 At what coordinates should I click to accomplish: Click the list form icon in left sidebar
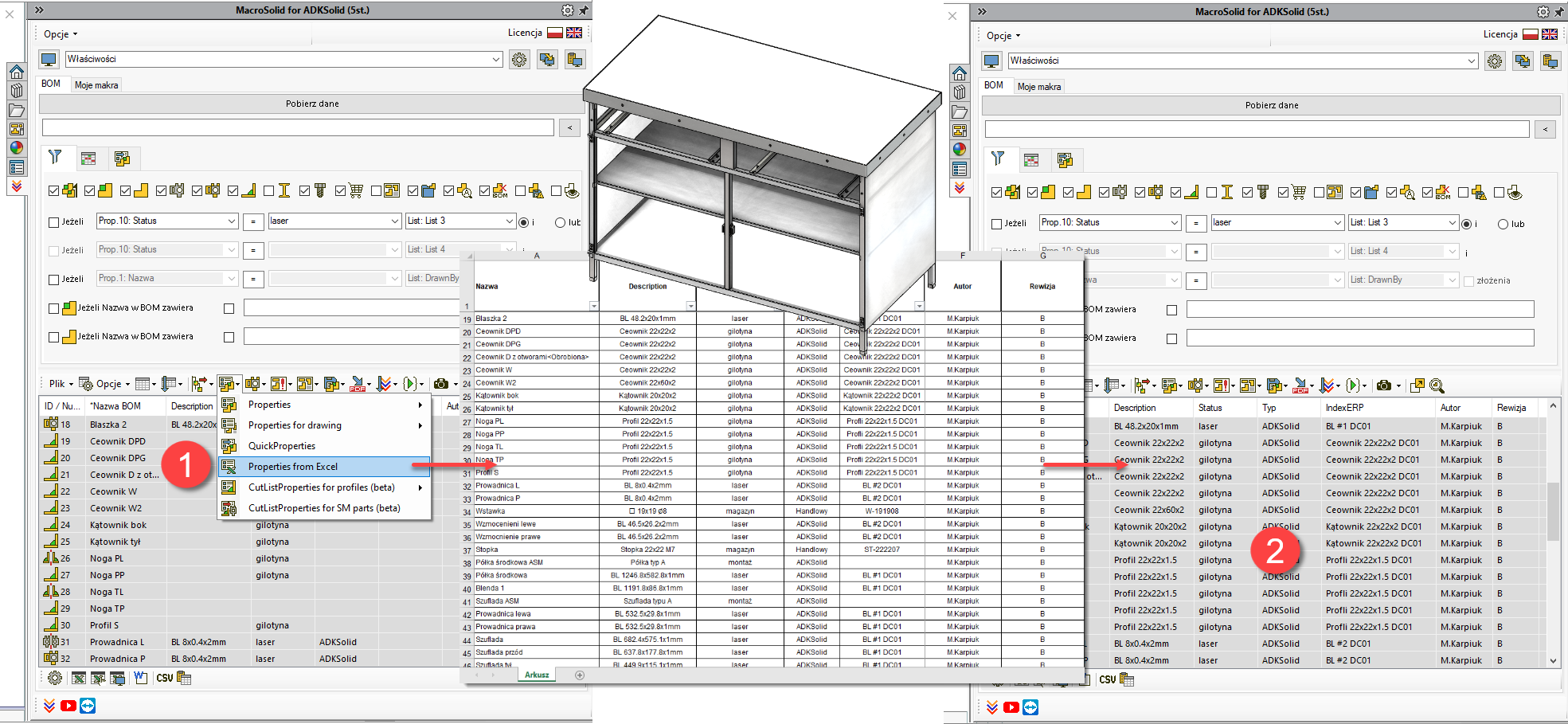pyautogui.click(x=16, y=167)
